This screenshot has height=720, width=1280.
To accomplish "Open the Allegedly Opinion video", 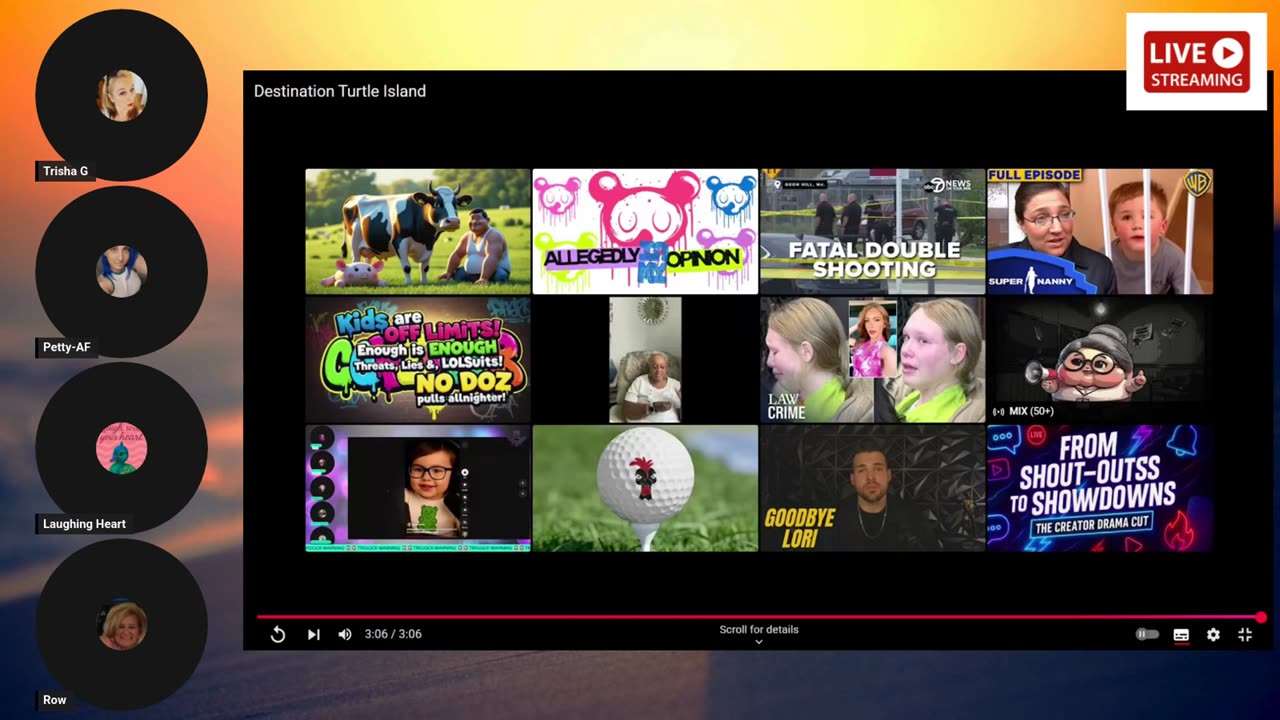I will coord(645,231).
